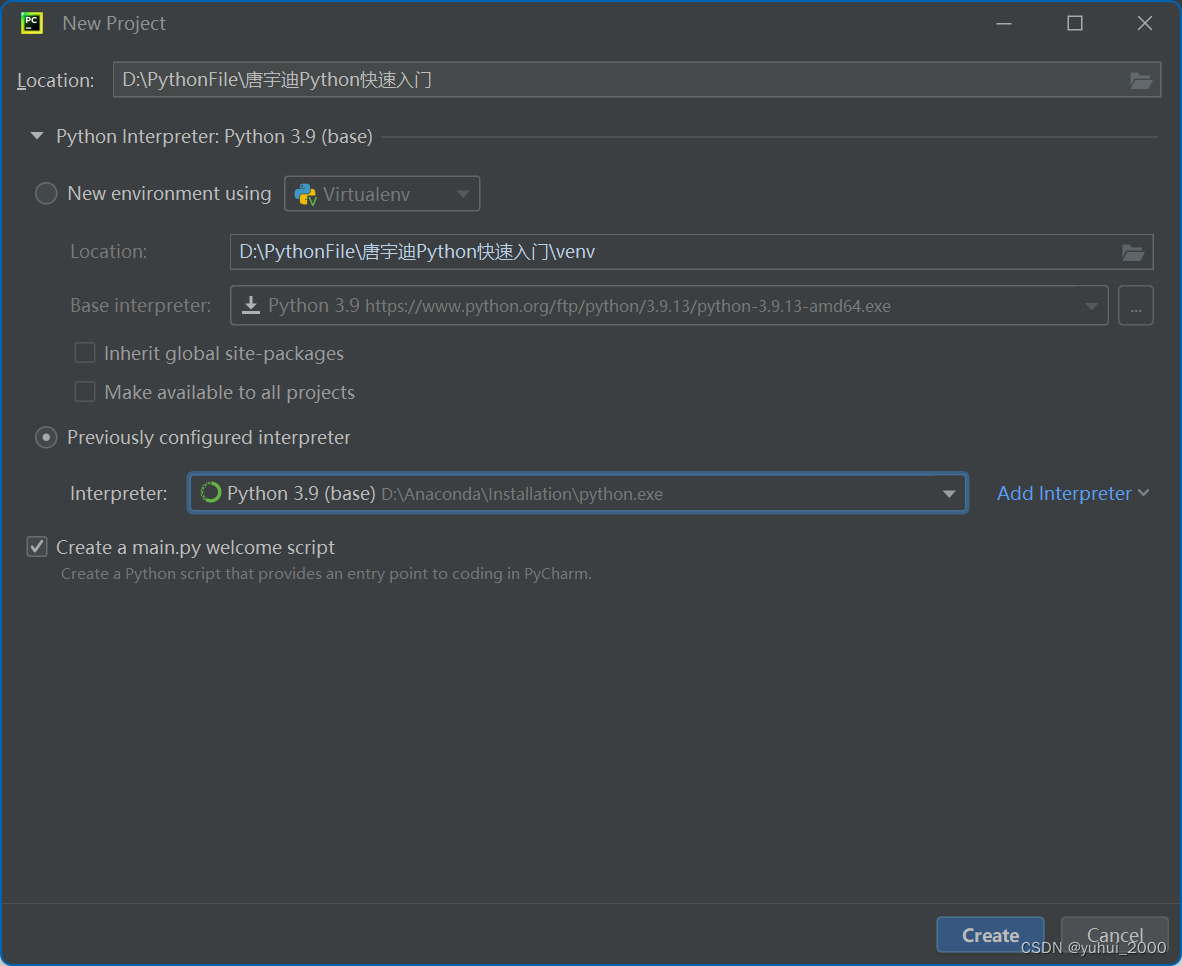Browse folder for venv Location field
The width and height of the screenshot is (1182, 966).
1132,253
